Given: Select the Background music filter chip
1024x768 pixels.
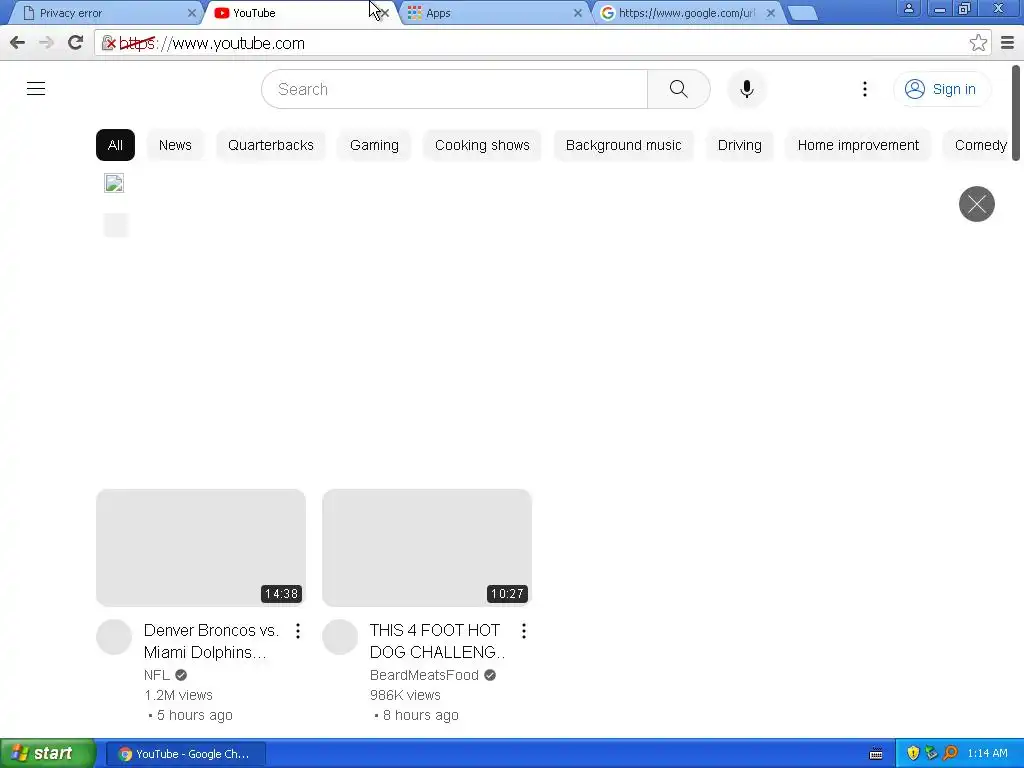Looking at the screenshot, I should (x=623, y=145).
